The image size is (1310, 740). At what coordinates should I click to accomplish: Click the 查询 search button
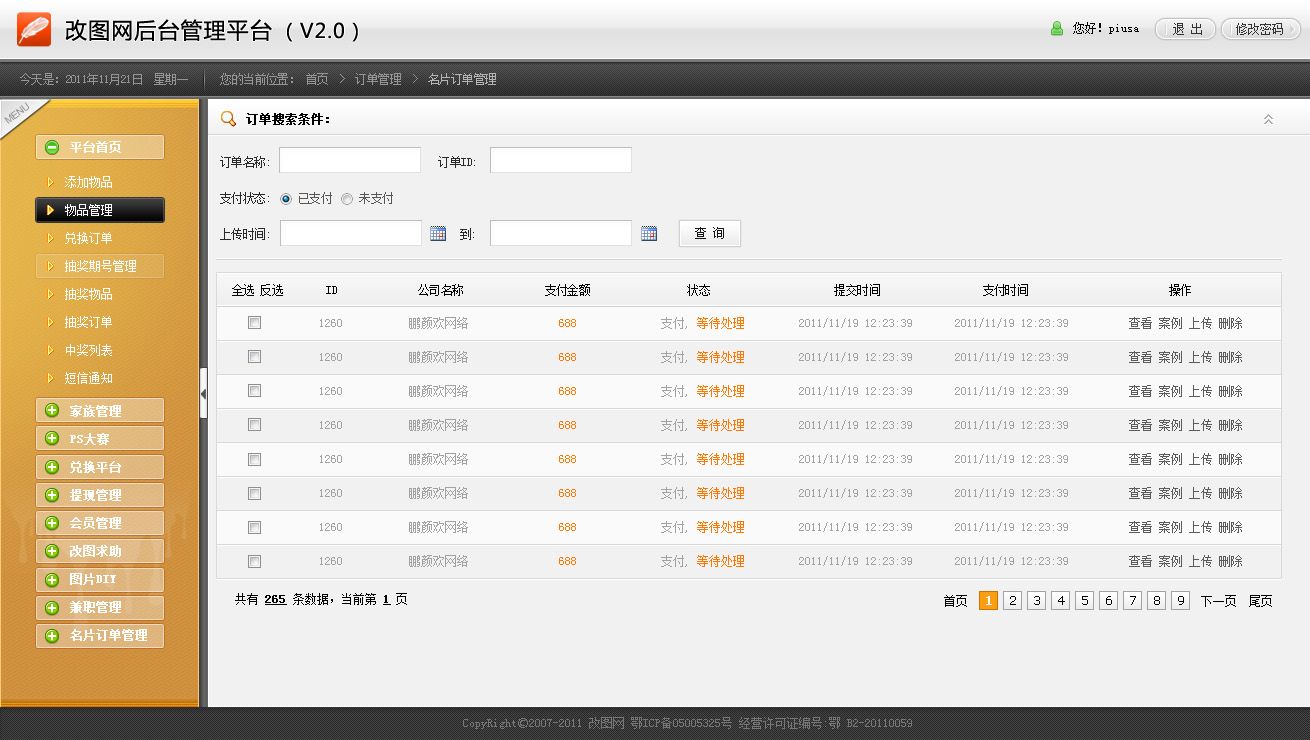(x=710, y=233)
